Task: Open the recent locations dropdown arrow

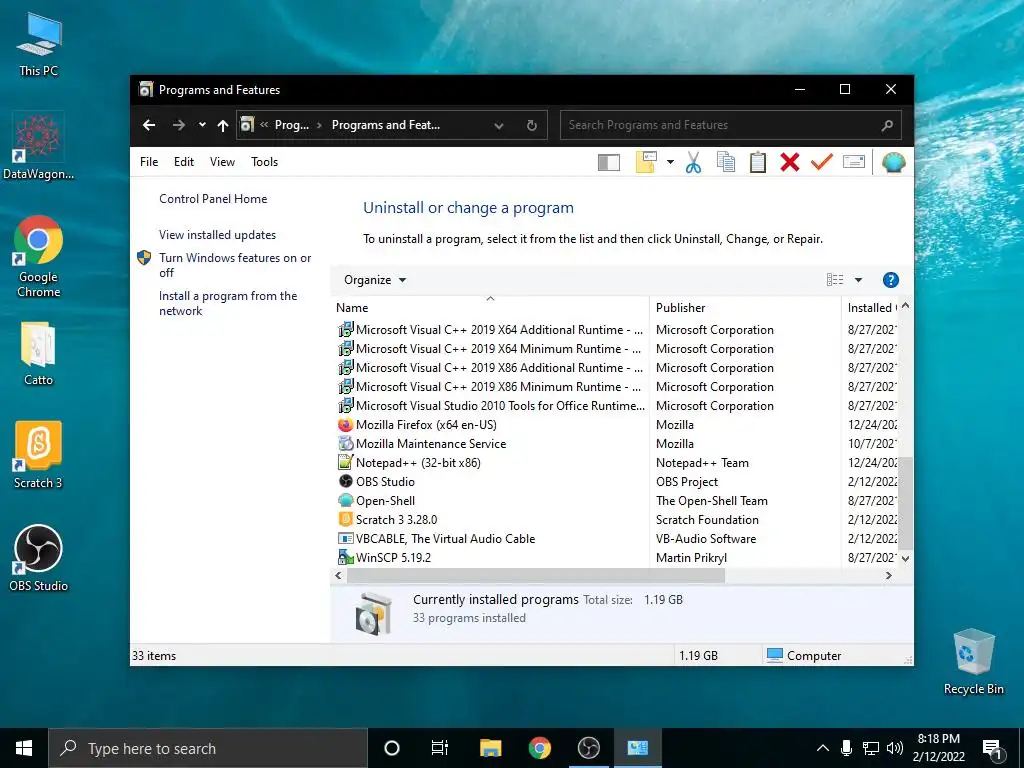Action: (x=202, y=125)
